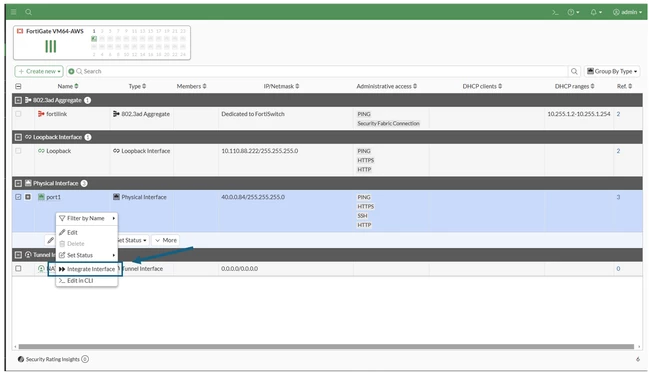Choose Integrate Interface menu entry
The height and width of the screenshot is (372, 649).
(87, 269)
